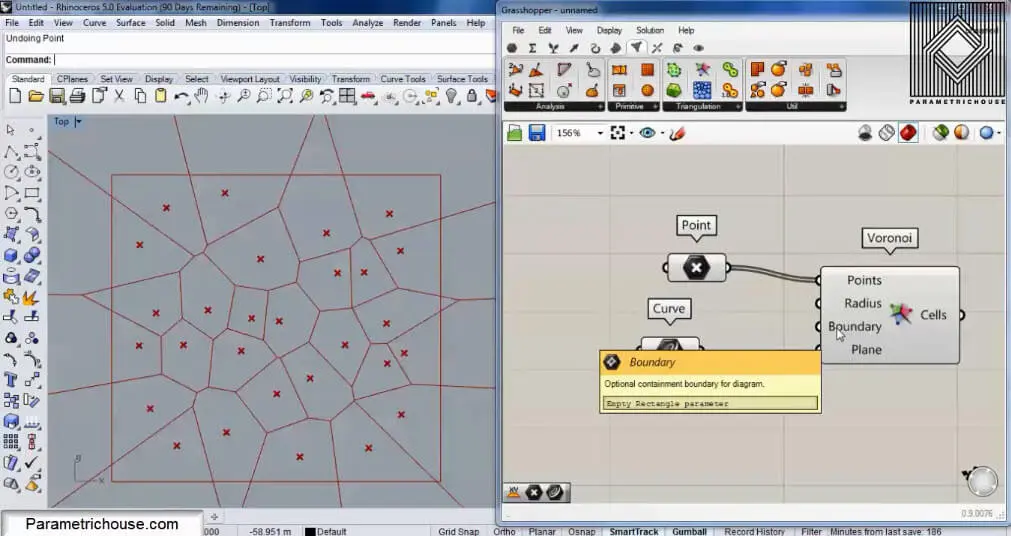Click the Boundary input on Voronoi component
Screen dimensions: 1011x536
pyautogui.click(x=854, y=326)
